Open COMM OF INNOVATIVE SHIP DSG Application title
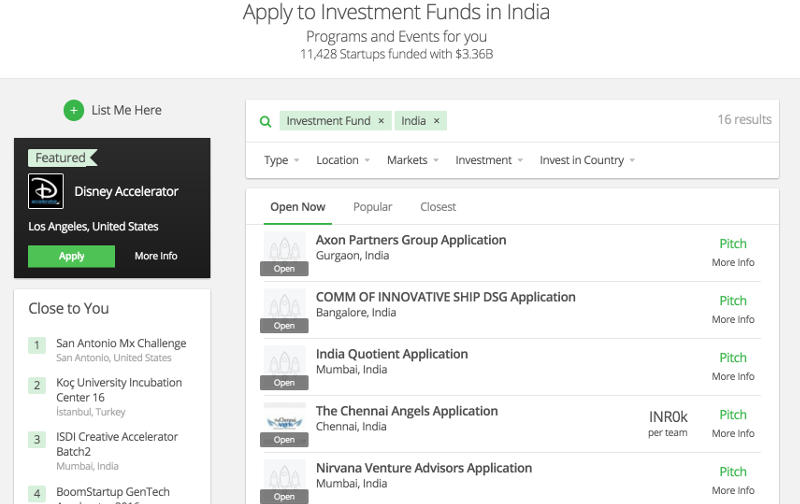 click(x=445, y=297)
